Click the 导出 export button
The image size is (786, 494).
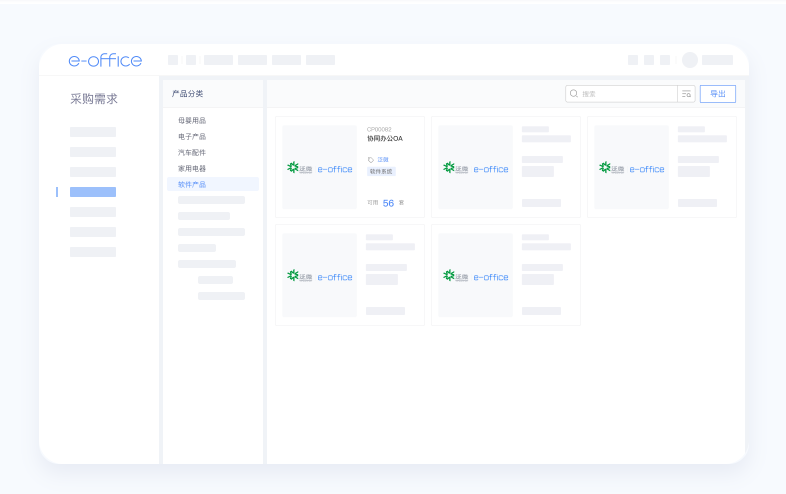point(717,94)
